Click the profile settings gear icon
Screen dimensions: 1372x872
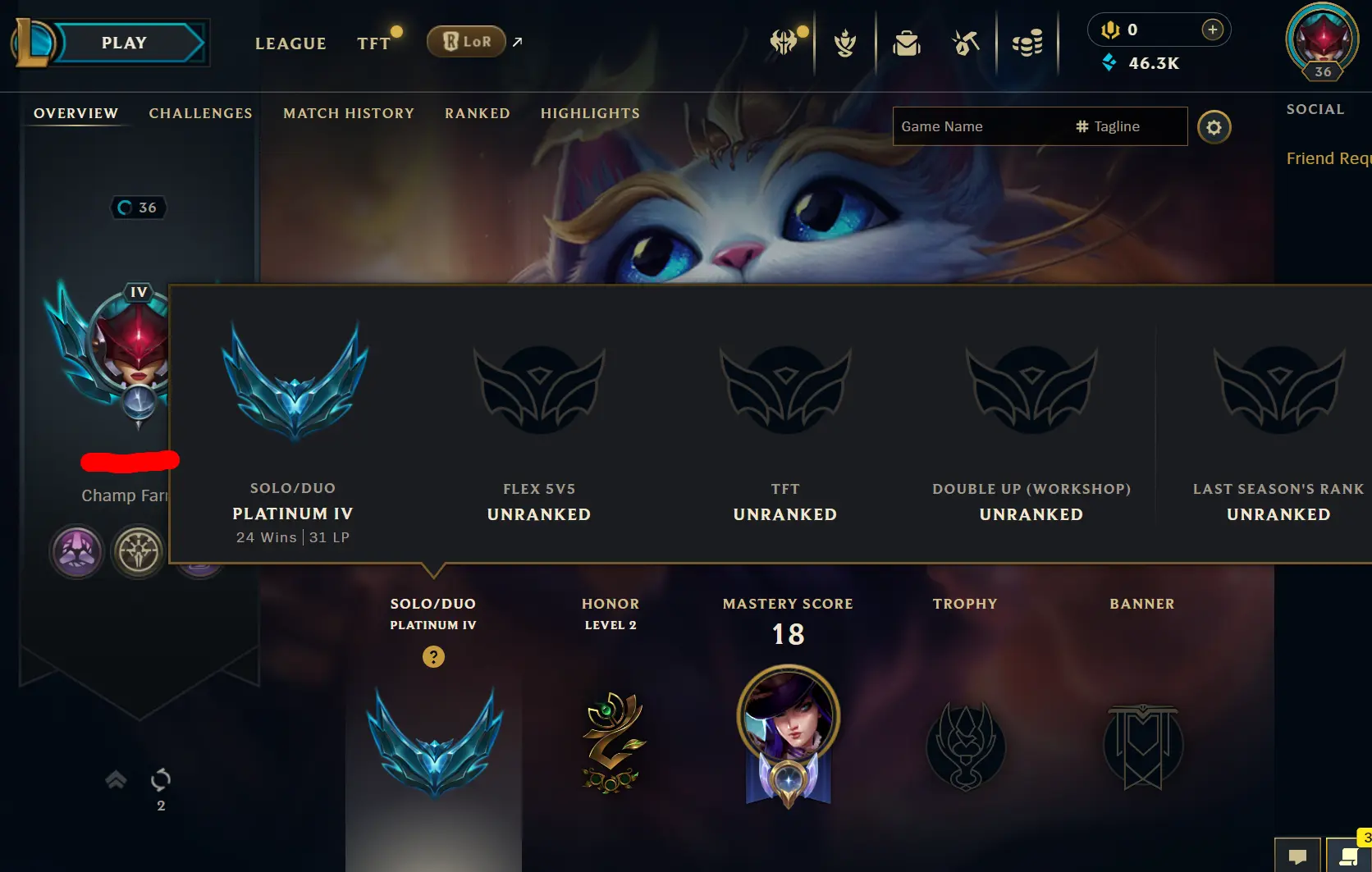(1214, 127)
